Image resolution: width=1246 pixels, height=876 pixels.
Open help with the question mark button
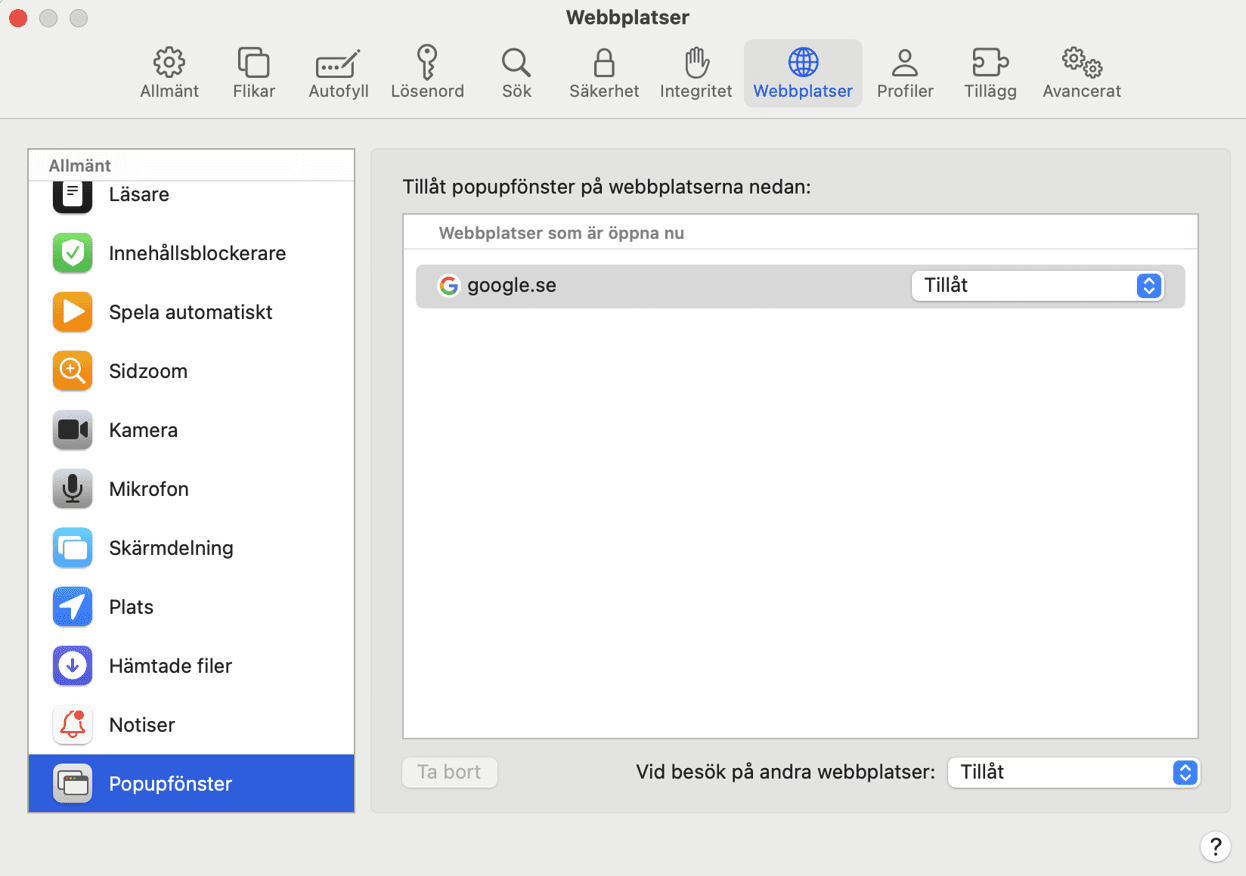(x=1215, y=847)
